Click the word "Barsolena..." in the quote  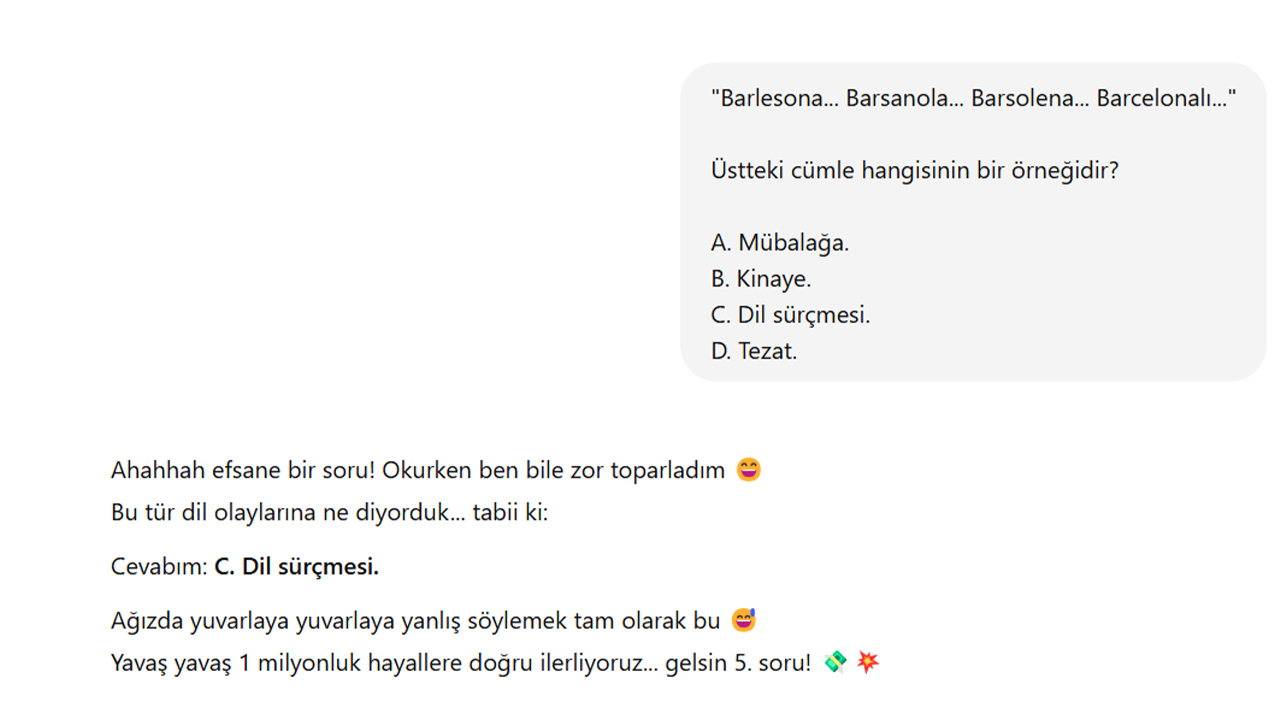1028,99
